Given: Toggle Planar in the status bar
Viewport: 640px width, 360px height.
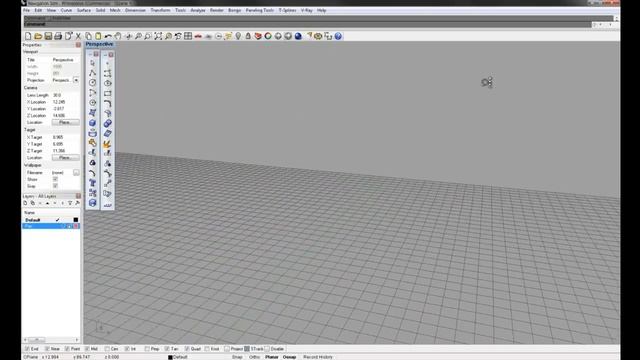Looking at the screenshot, I should coord(271,357).
